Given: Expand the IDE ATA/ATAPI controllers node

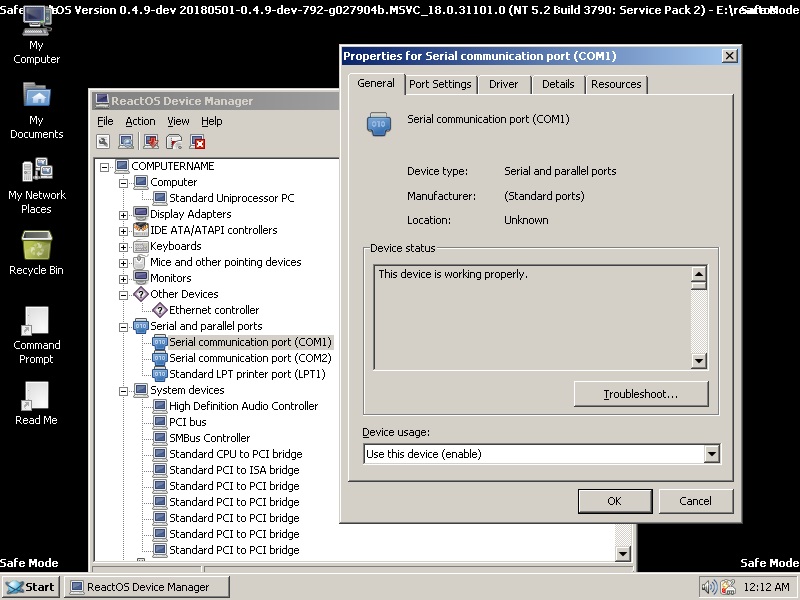Looking at the screenshot, I should (x=123, y=231).
